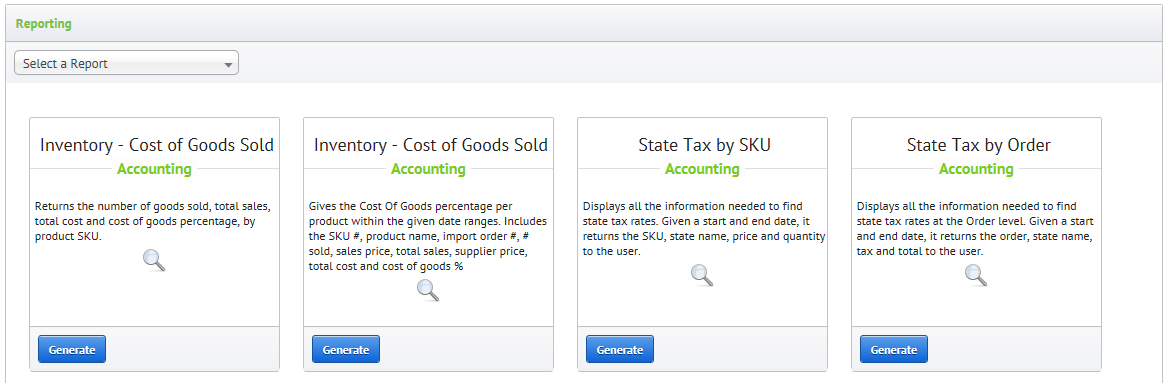Generate the goods sold by product SKU report
1168x383 pixels.
[x=72, y=349]
